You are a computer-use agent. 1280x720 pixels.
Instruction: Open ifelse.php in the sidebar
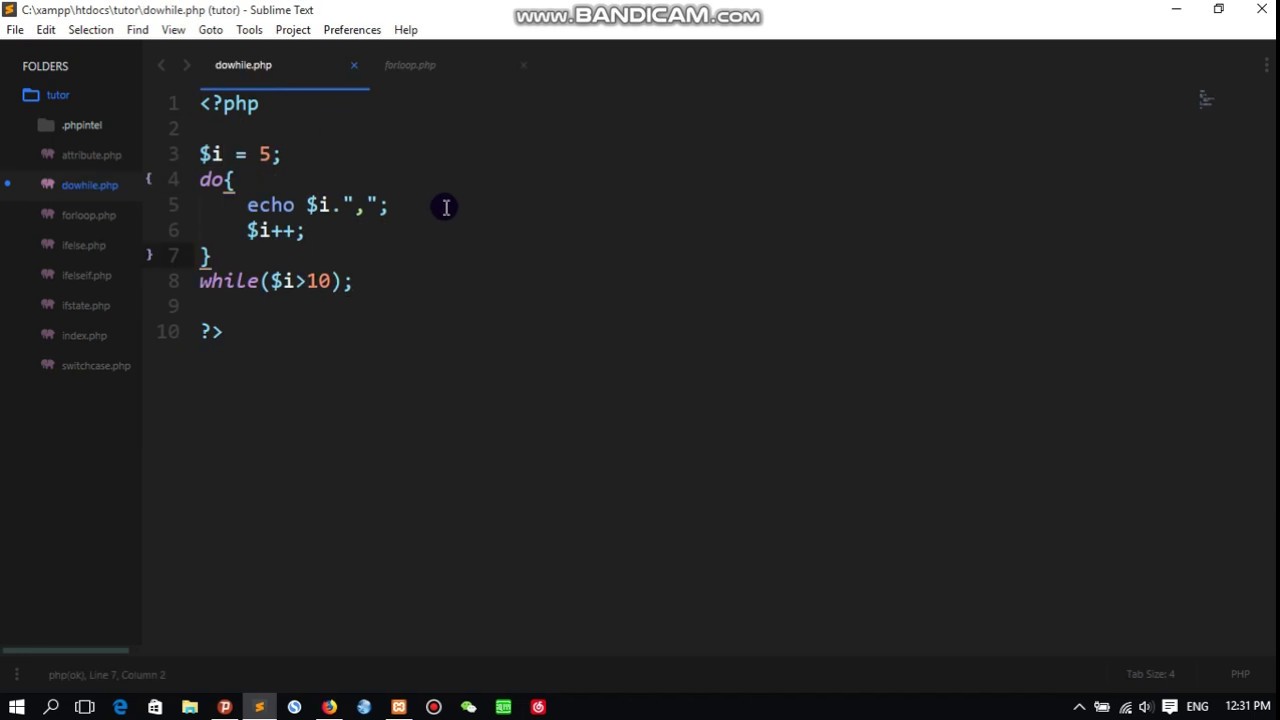tap(83, 245)
